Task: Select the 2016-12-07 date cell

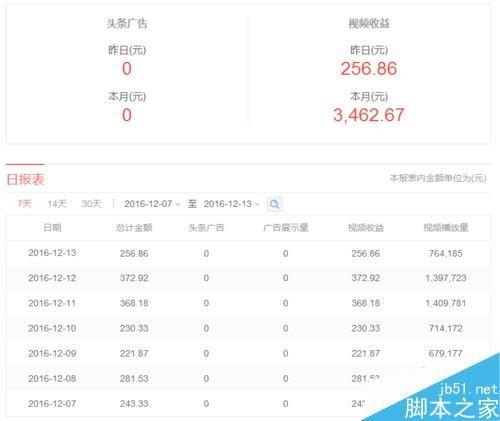Action: 52,404
